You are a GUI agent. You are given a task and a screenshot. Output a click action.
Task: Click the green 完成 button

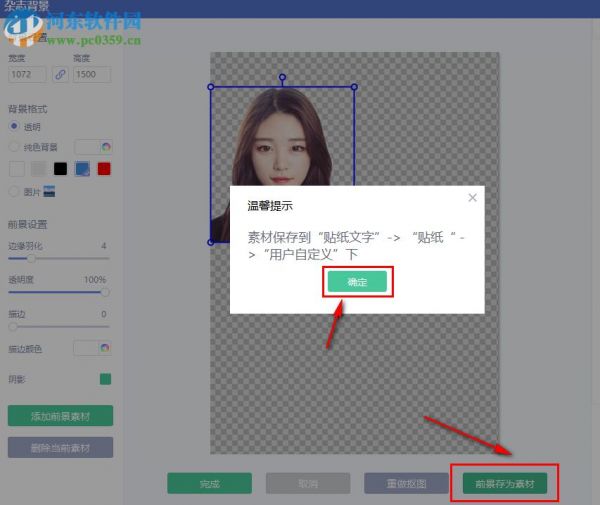click(209, 484)
